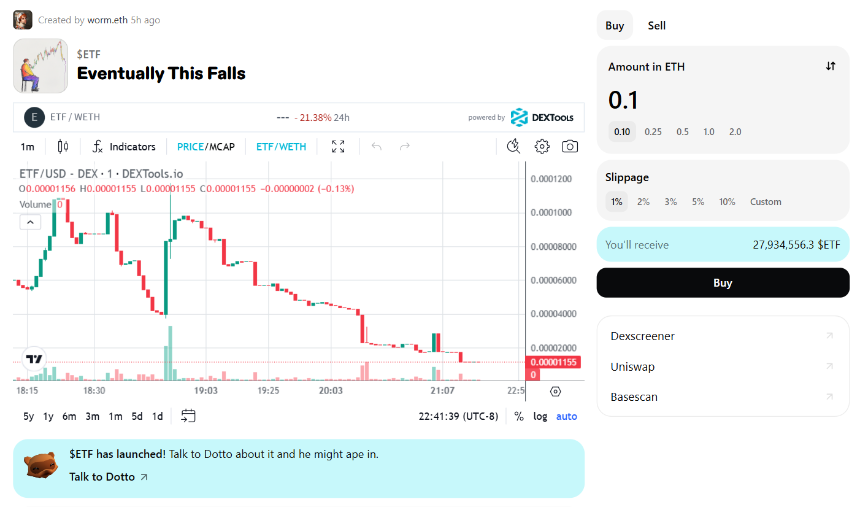Screen dimensions: 860x507
Task: Collapse the chart legend chevron
Action: (x=30, y=222)
